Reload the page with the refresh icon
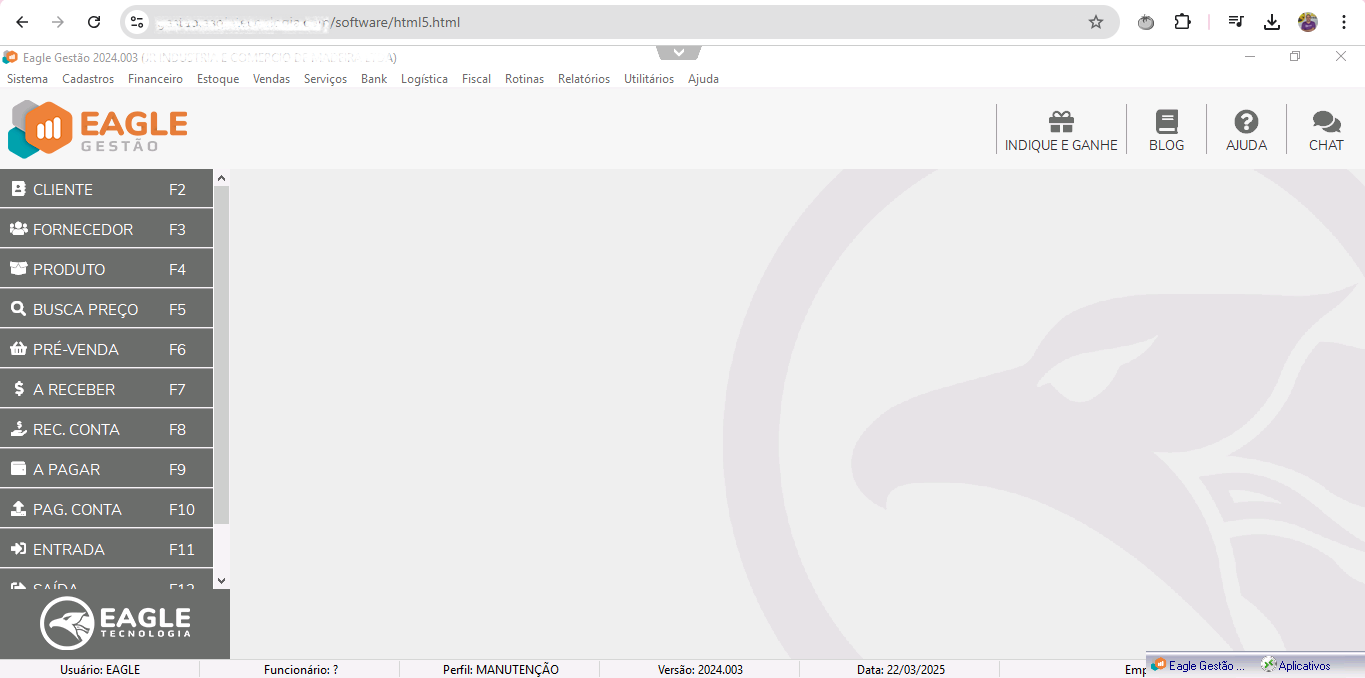Image resolution: width=1365 pixels, height=678 pixels. pyautogui.click(x=94, y=22)
